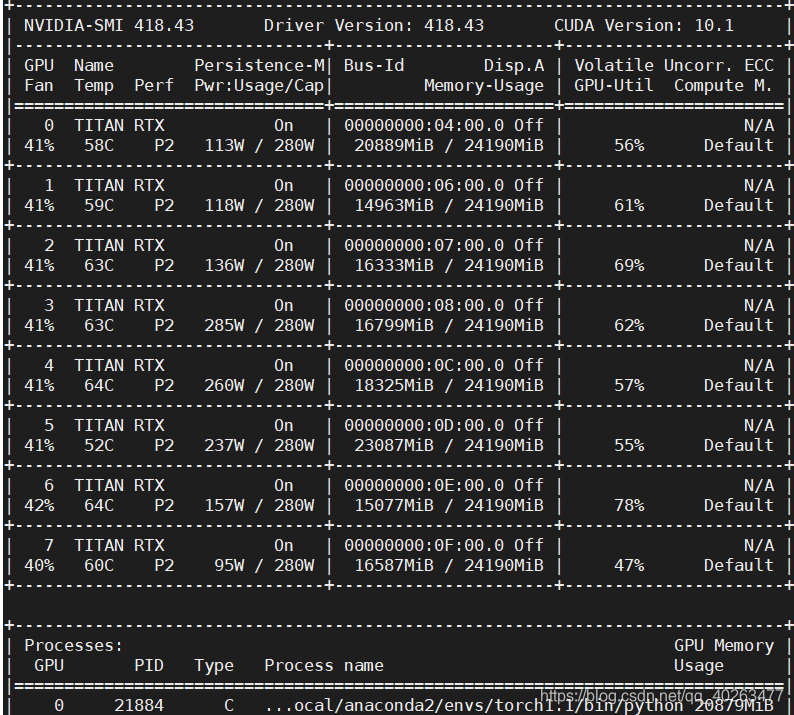The image size is (794, 715).
Task: Click the Bus-Id column header
Action: click(374, 65)
